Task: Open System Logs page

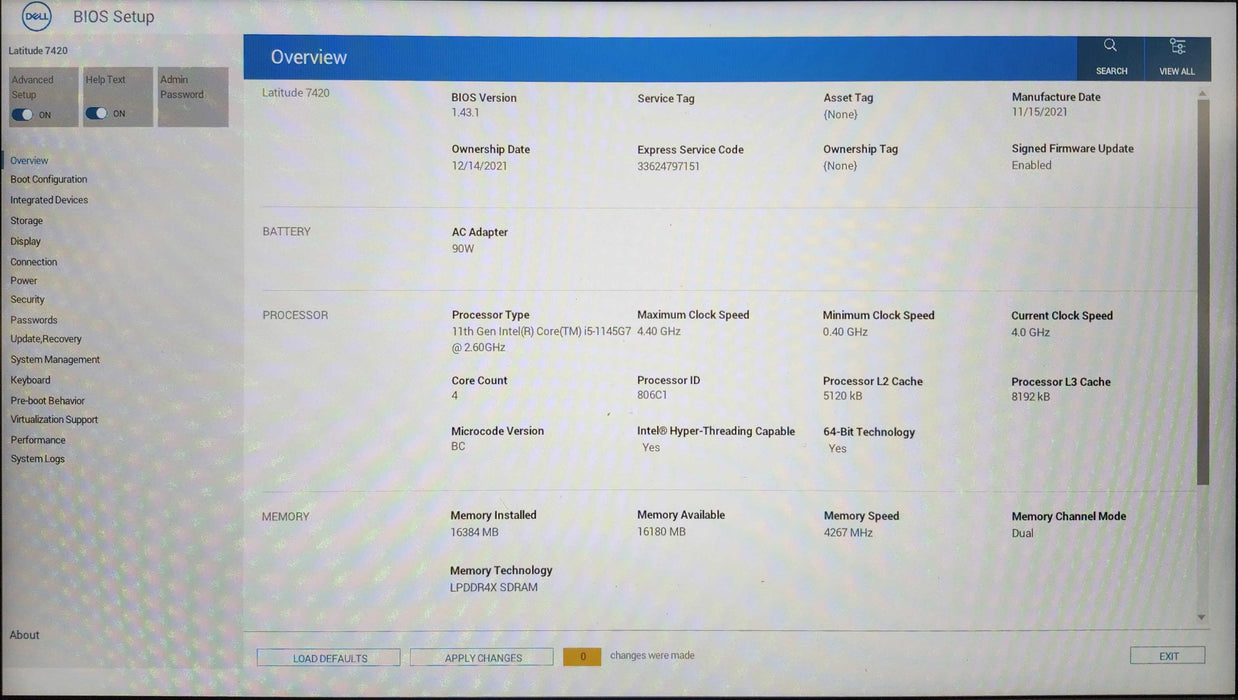Action: click(38, 459)
